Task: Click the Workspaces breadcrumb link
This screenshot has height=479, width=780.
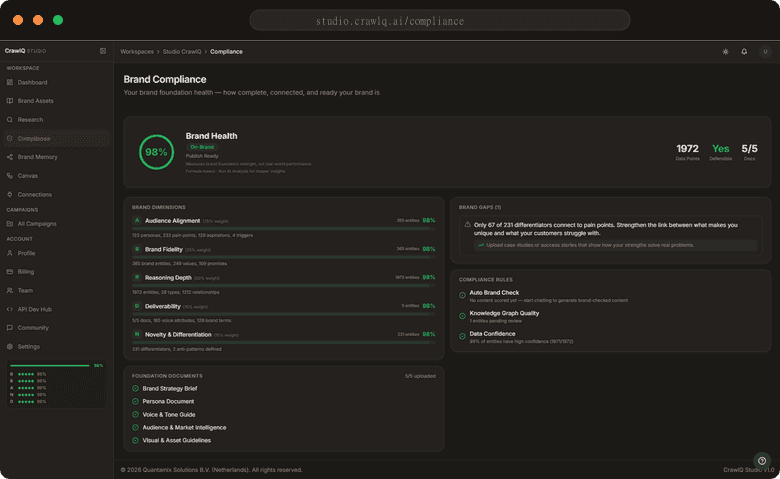Action: pyautogui.click(x=137, y=52)
